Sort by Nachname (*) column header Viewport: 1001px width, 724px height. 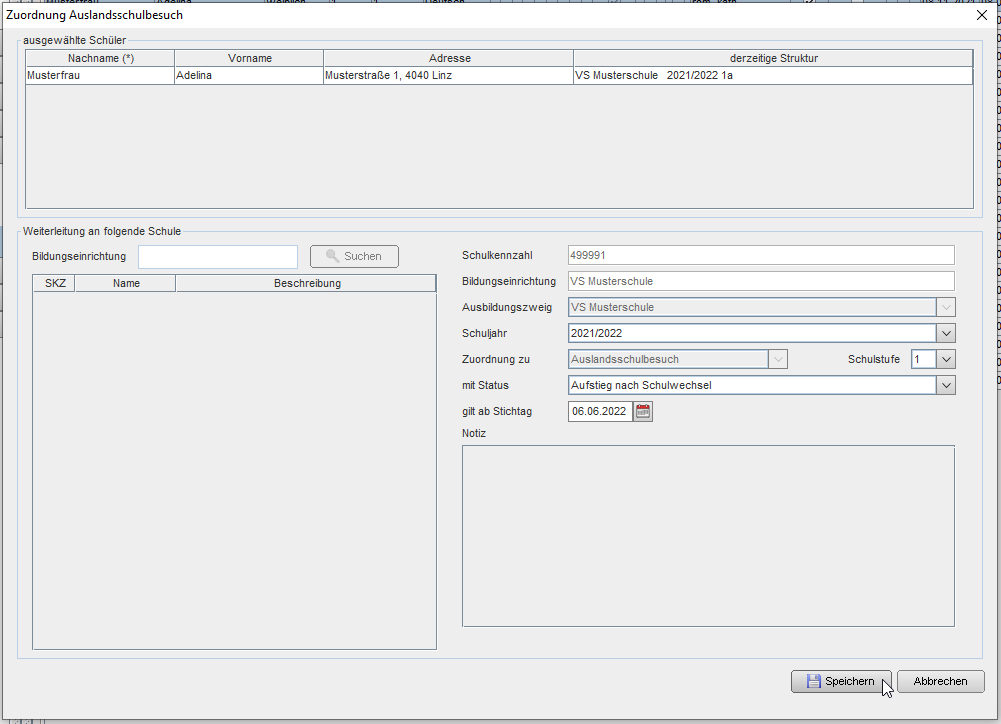[x=100, y=58]
